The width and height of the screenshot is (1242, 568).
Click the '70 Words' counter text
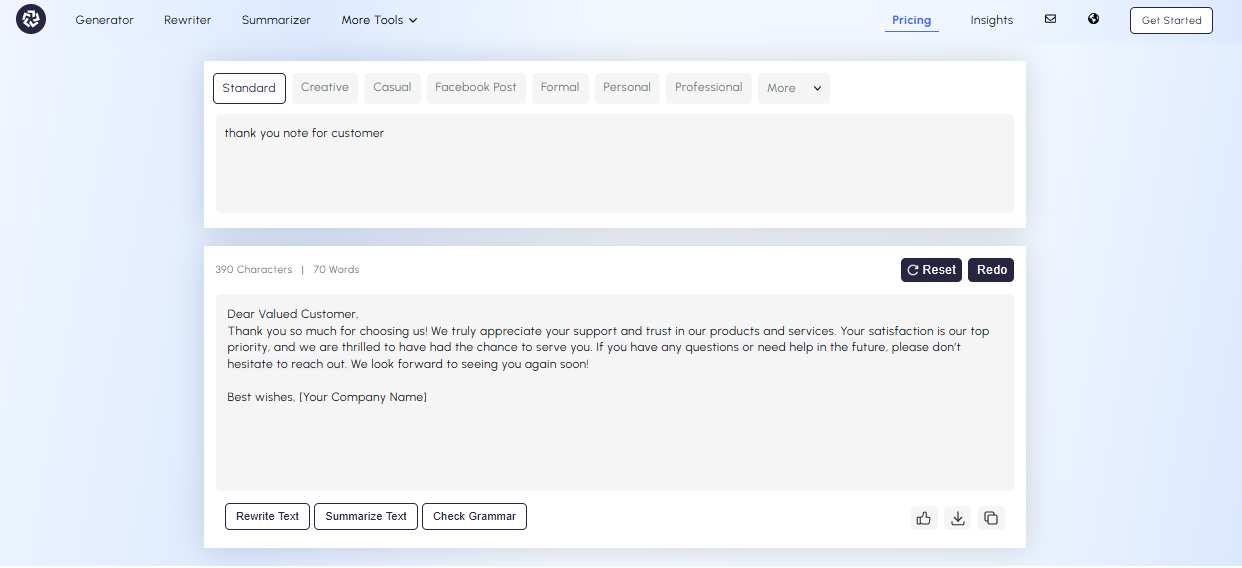(x=336, y=270)
